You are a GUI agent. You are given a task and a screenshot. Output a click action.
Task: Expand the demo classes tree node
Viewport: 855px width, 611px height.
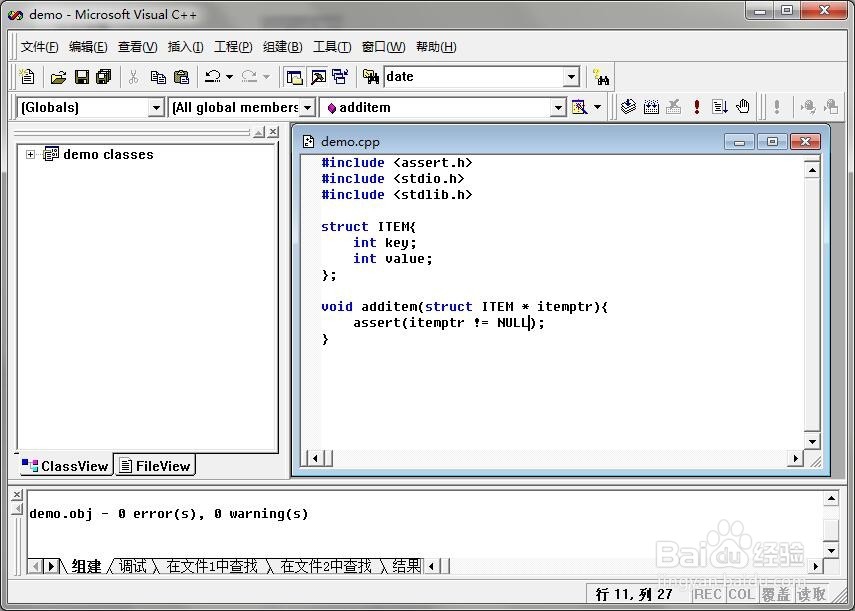tap(31, 155)
